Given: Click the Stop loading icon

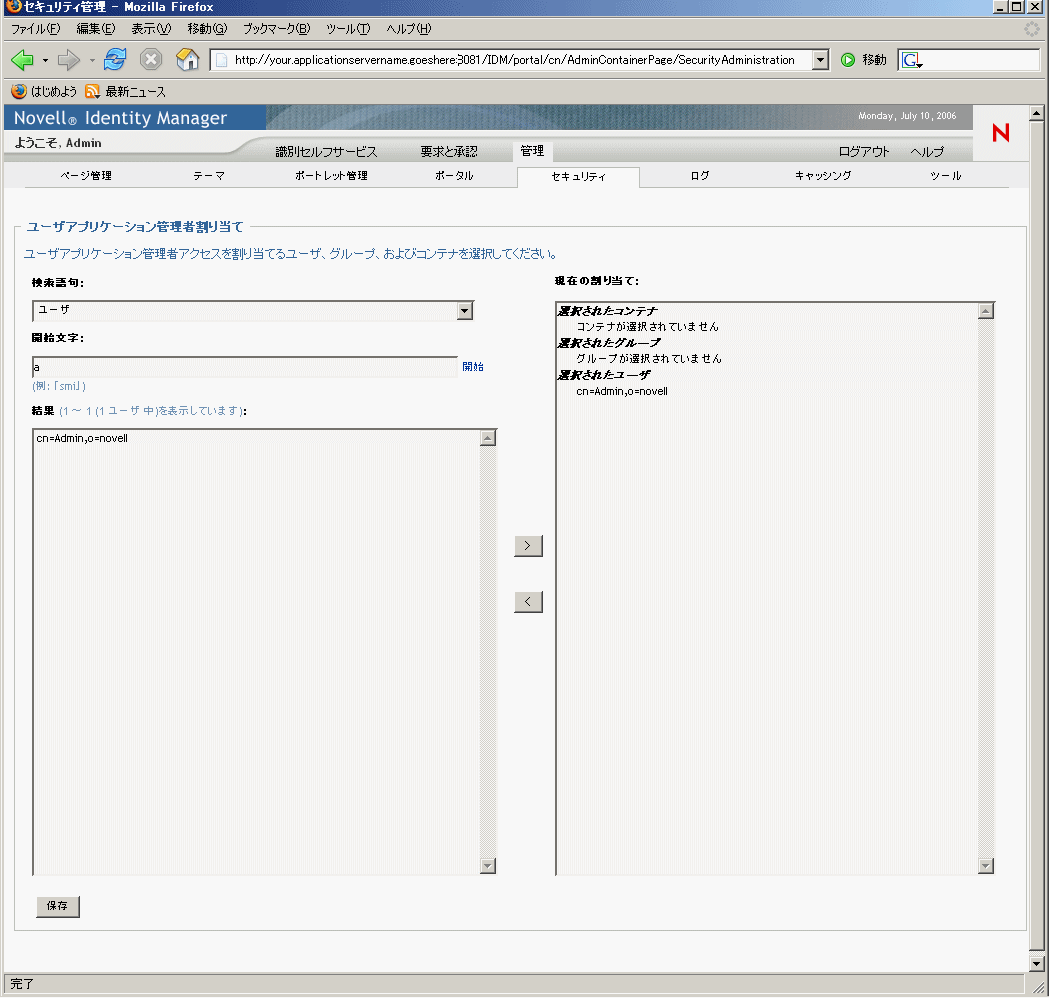Looking at the screenshot, I should click(151, 60).
